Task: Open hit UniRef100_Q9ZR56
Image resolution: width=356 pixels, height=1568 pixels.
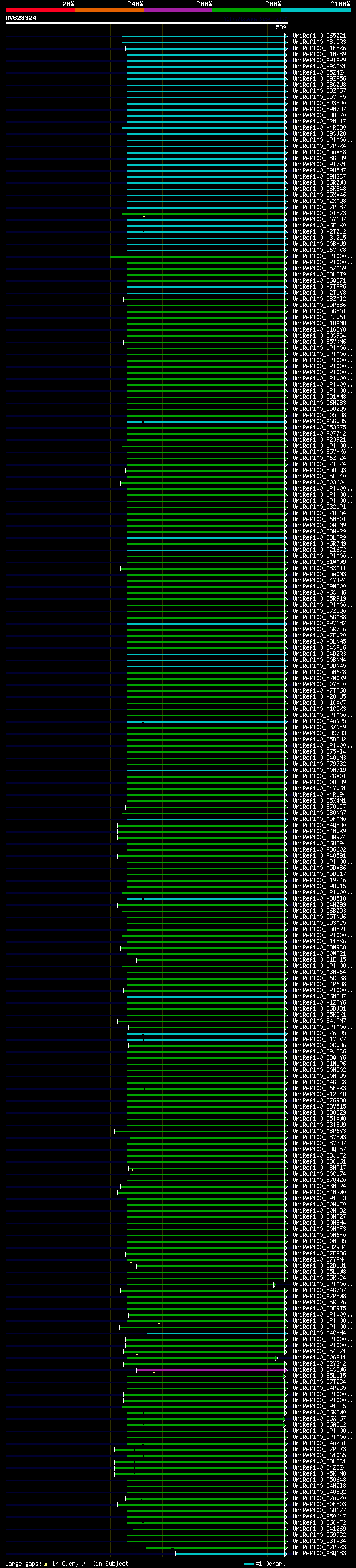Action: click(319, 78)
